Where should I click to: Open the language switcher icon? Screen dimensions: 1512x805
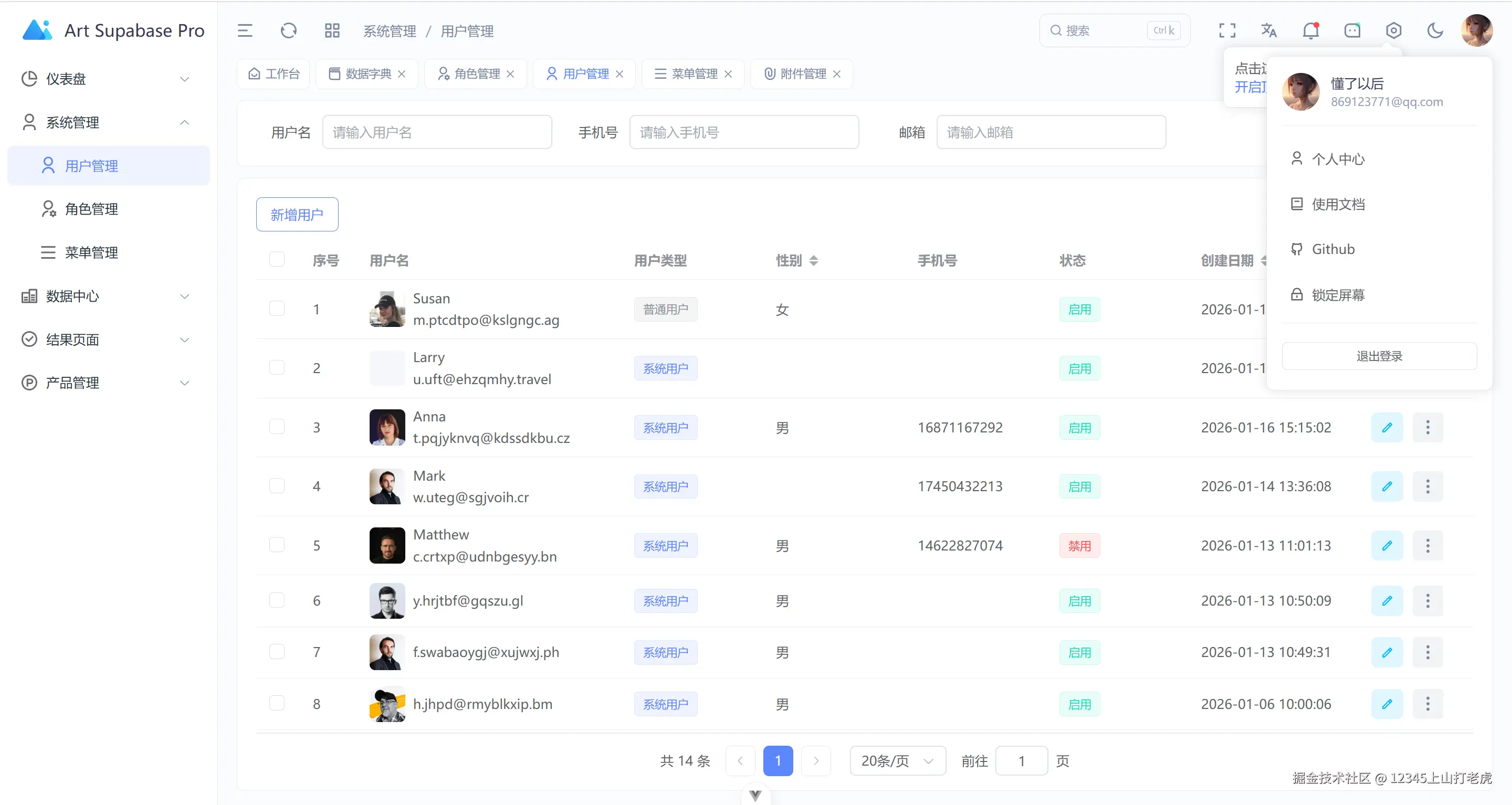click(x=1268, y=30)
